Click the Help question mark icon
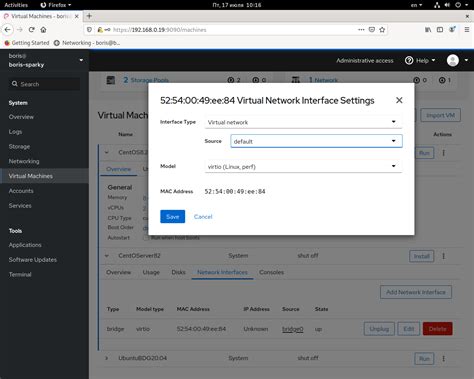The width and height of the screenshot is (474, 379). (409, 60)
